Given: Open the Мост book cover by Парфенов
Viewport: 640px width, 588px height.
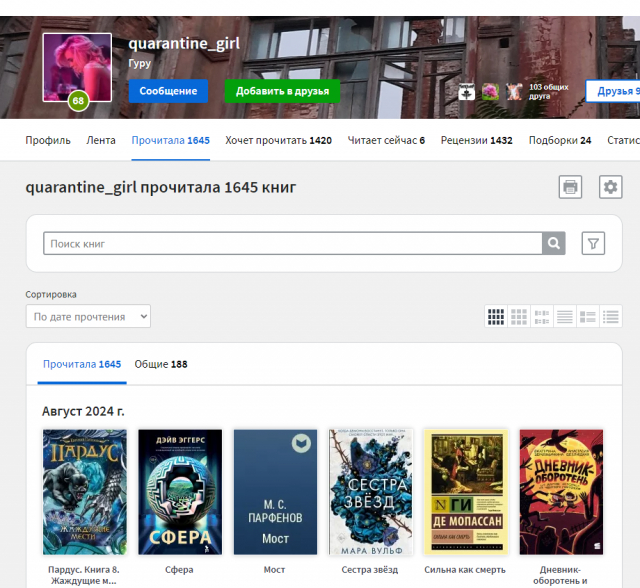Looking at the screenshot, I should tap(276, 492).
